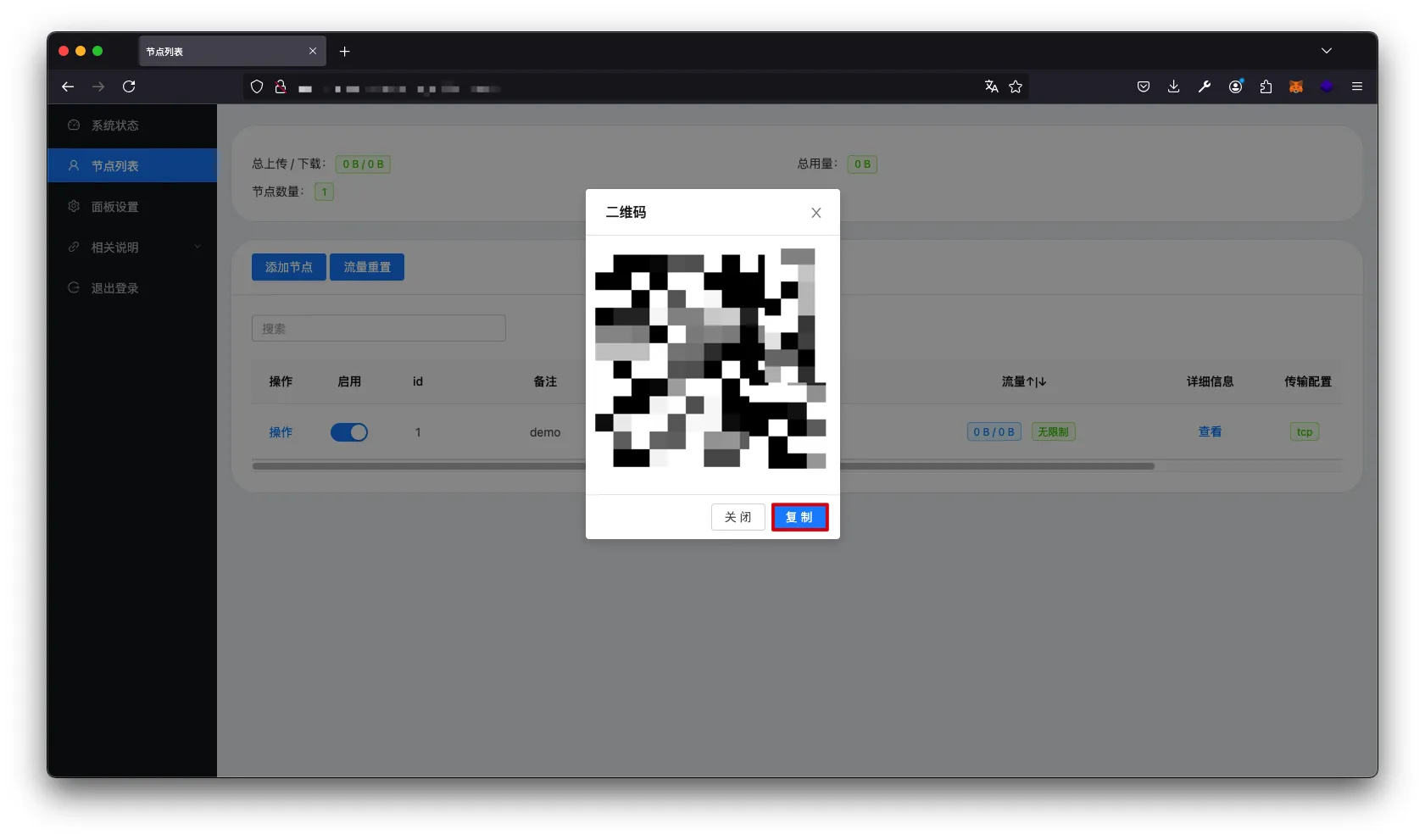The image size is (1425, 840).
Task: Click Logout in the sidebar
Action: [114, 288]
